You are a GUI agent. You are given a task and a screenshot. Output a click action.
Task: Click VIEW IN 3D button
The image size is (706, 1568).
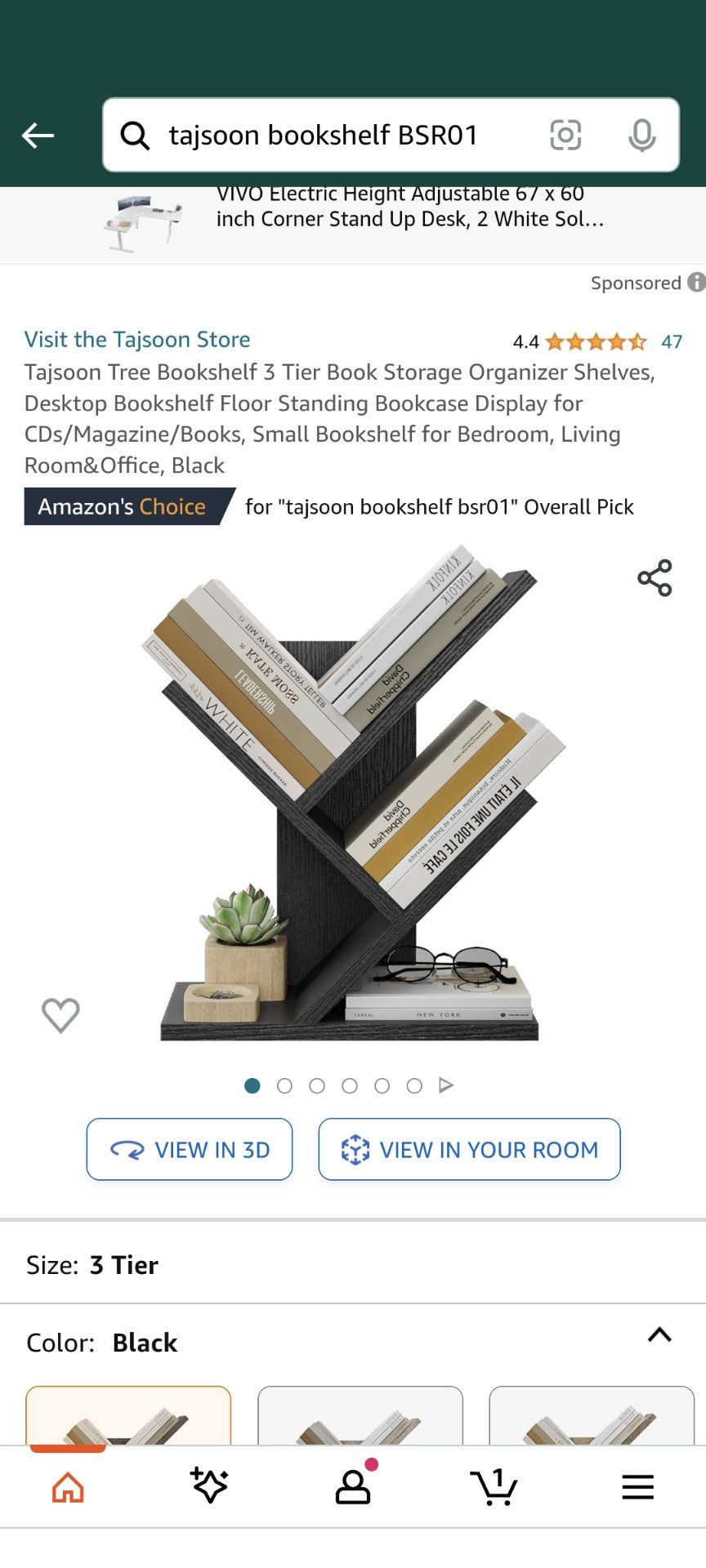pyautogui.click(x=190, y=1149)
